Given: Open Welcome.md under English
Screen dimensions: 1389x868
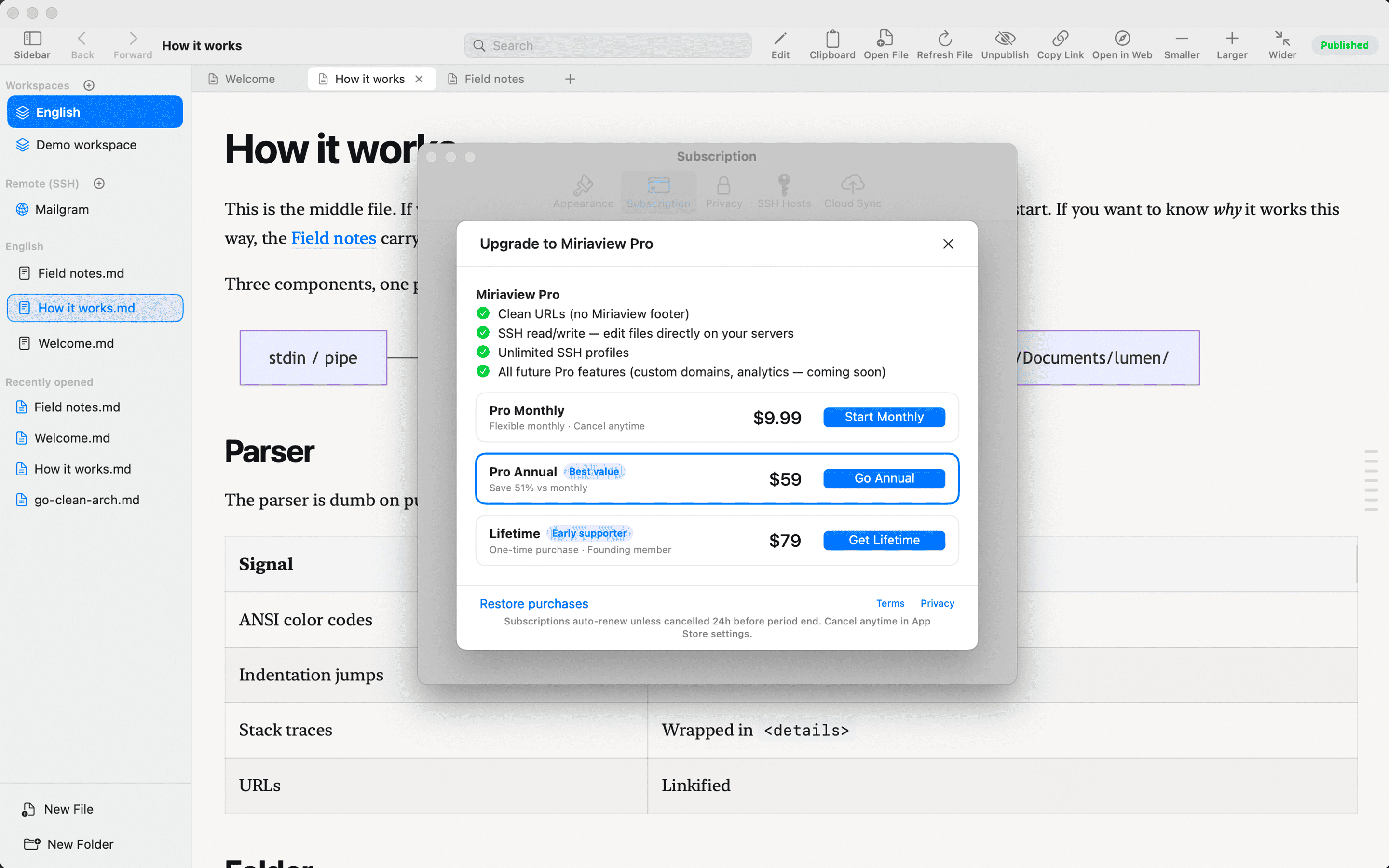Looking at the screenshot, I should tap(95, 343).
